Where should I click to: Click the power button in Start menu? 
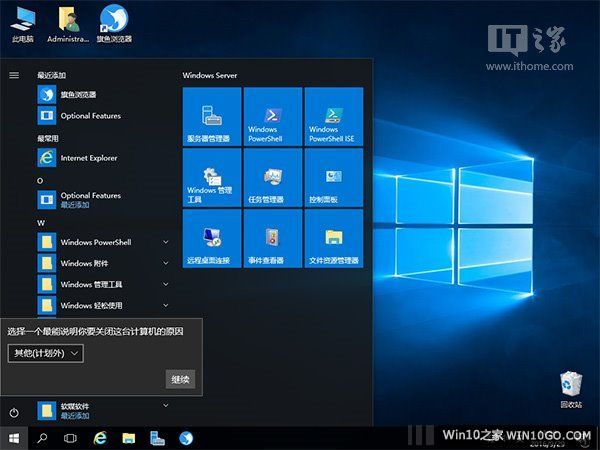pos(14,412)
